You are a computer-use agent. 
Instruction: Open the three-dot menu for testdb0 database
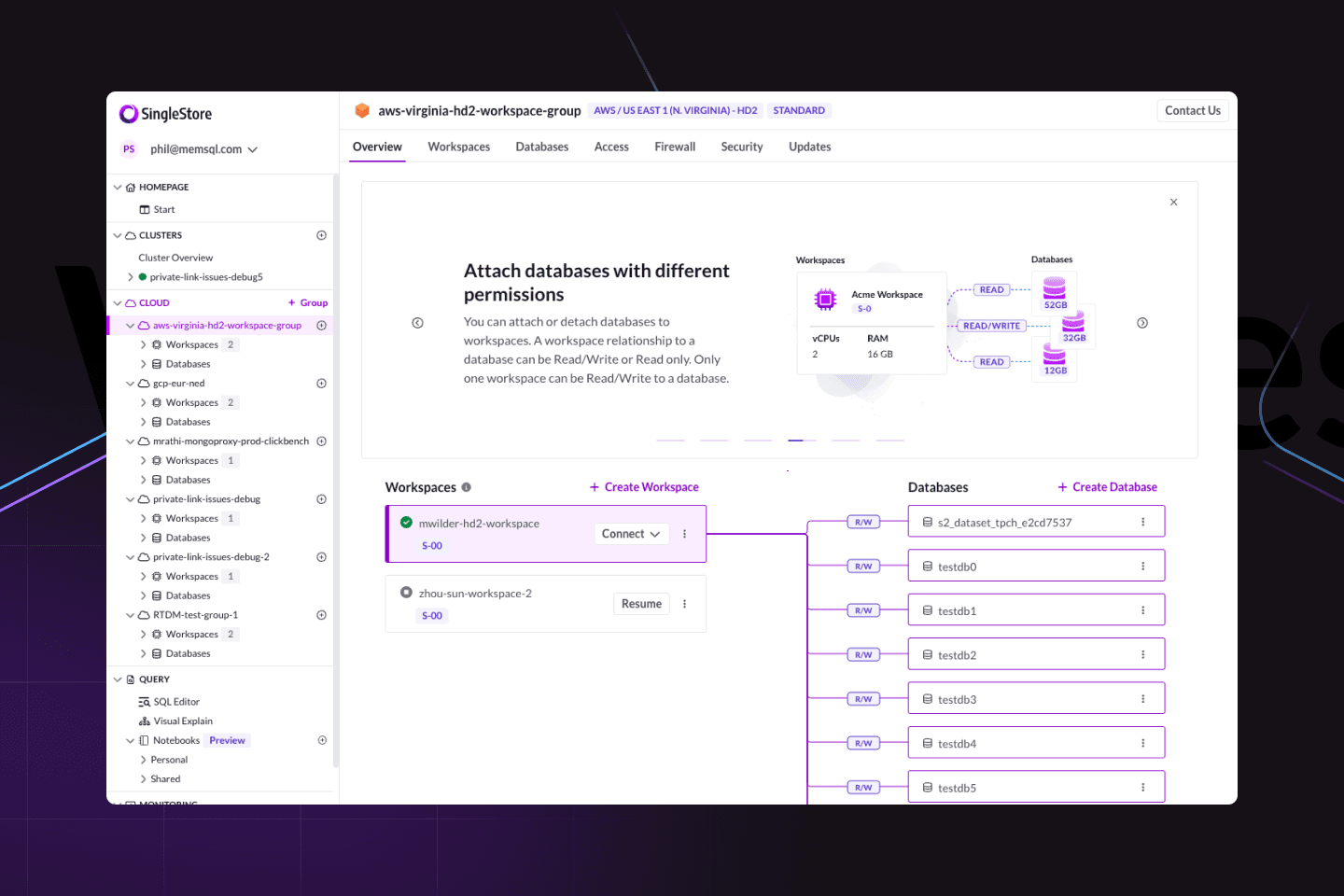pyautogui.click(x=1142, y=567)
